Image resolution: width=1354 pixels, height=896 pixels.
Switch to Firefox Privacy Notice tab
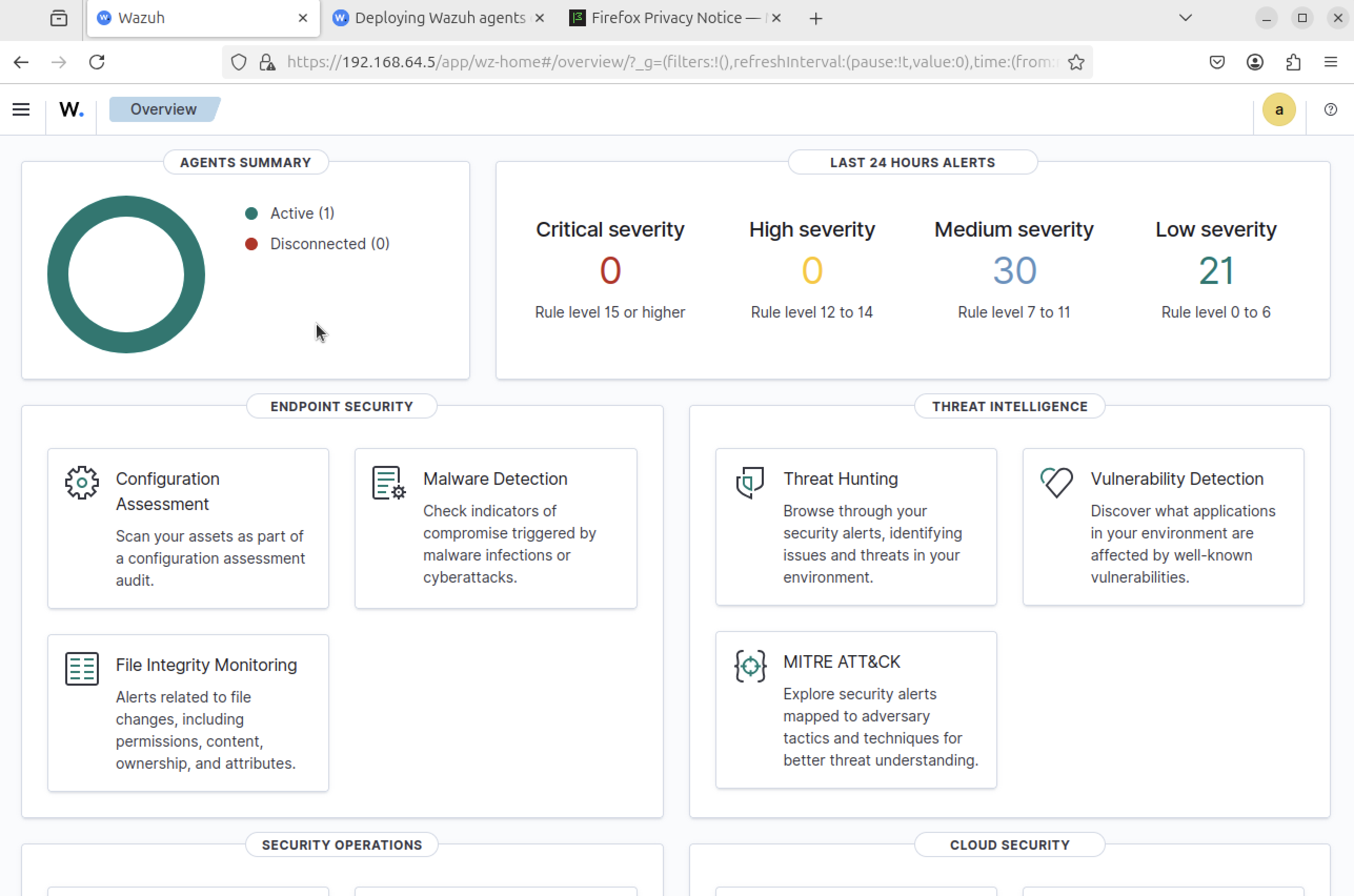(x=666, y=18)
